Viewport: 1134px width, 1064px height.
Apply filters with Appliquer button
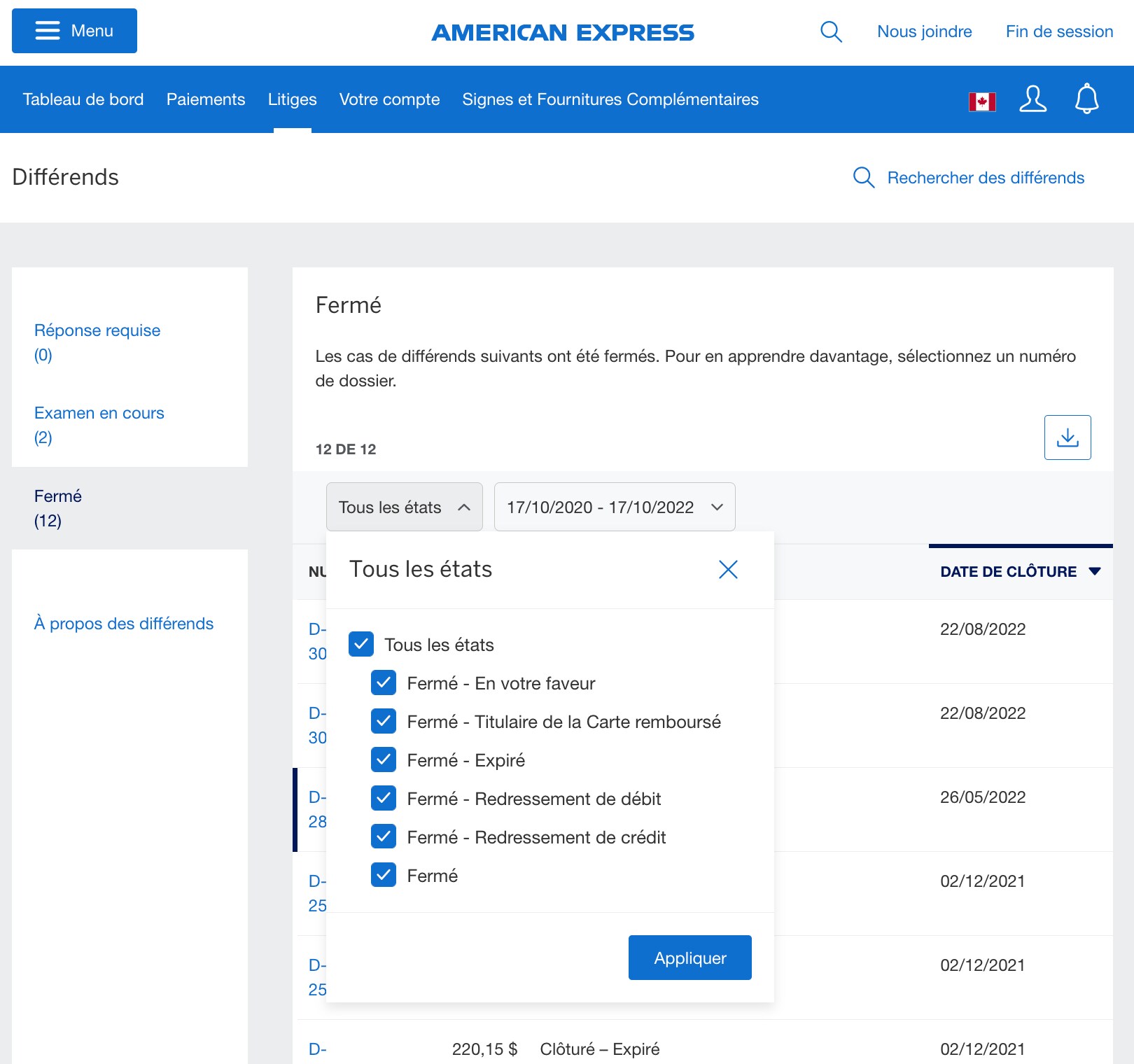[x=689, y=958]
